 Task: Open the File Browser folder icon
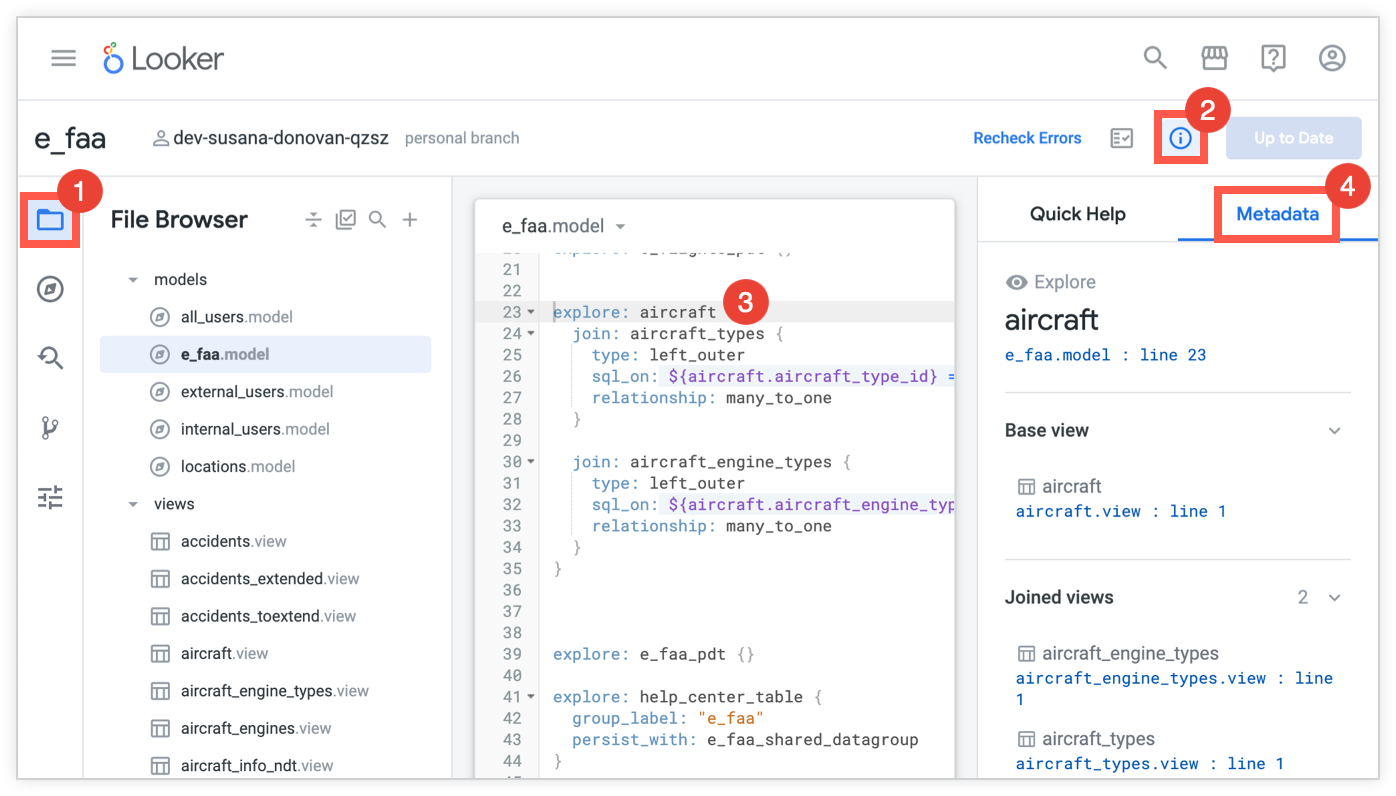coord(50,220)
